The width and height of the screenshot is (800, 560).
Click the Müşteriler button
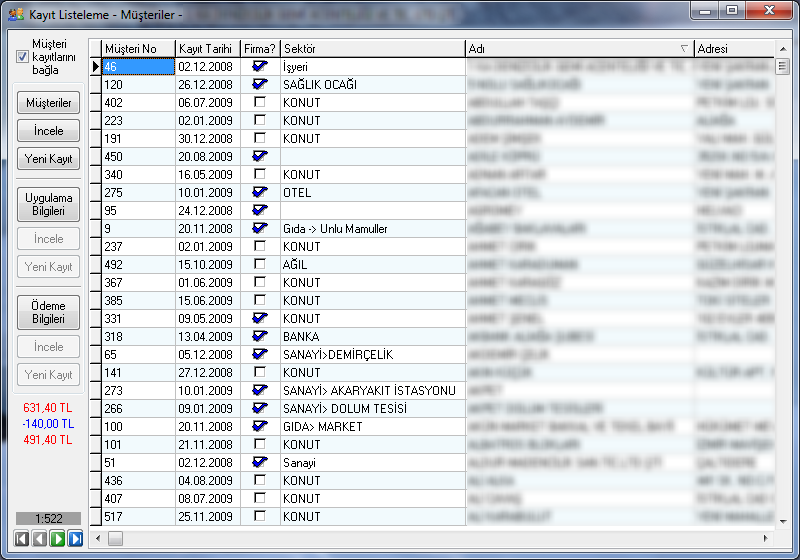[x=49, y=103]
